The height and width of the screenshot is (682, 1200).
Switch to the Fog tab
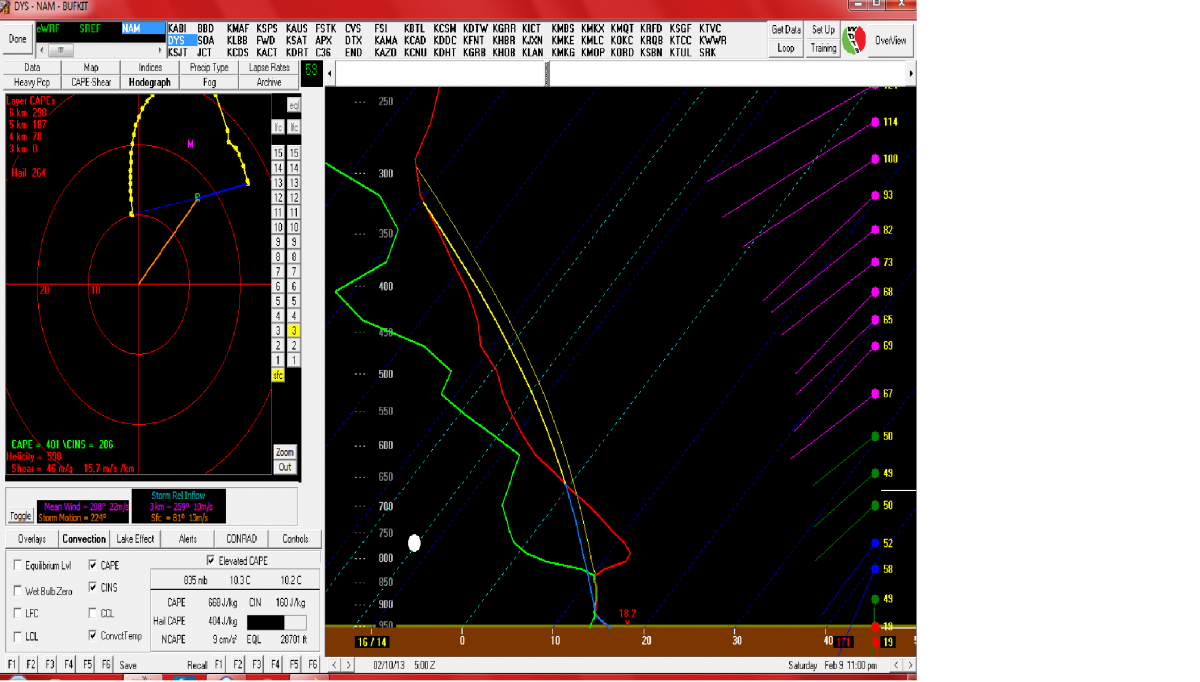coord(209,82)
